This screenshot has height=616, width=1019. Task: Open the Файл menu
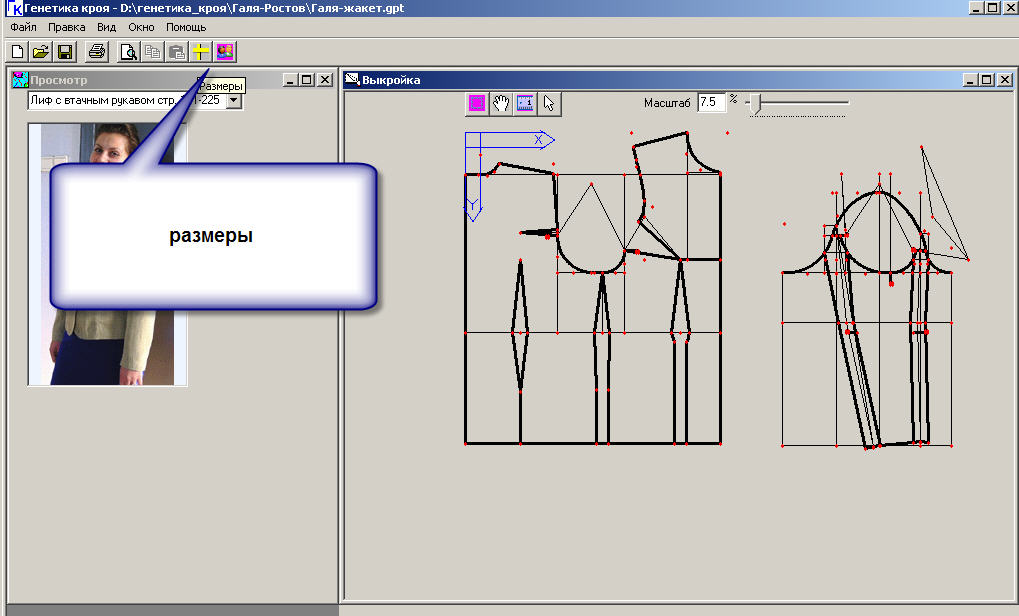pyautogui.click(x=23, y=27)
